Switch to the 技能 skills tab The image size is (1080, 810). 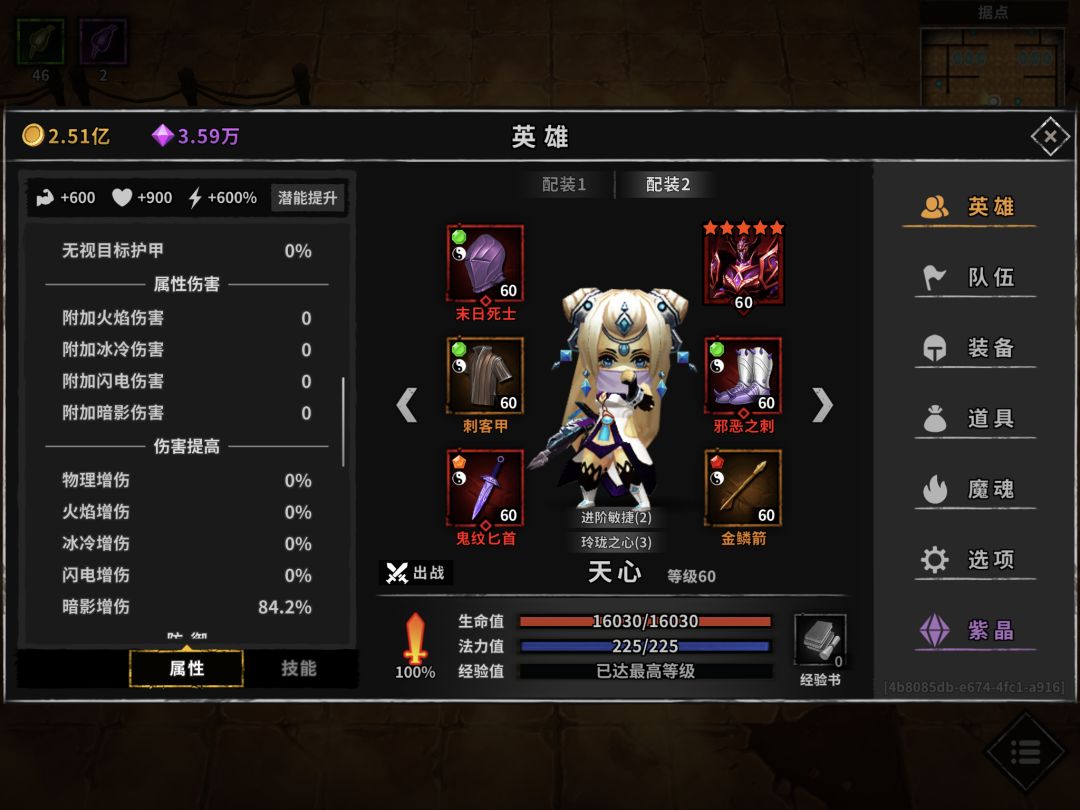pos(299,668)
